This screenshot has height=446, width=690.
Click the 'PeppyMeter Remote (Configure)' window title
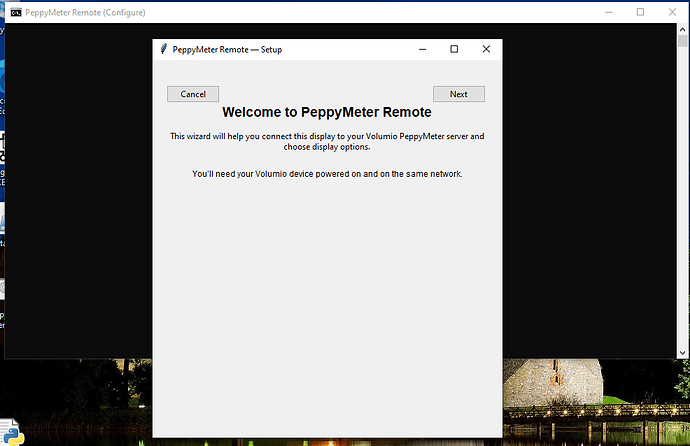point(85,12)
